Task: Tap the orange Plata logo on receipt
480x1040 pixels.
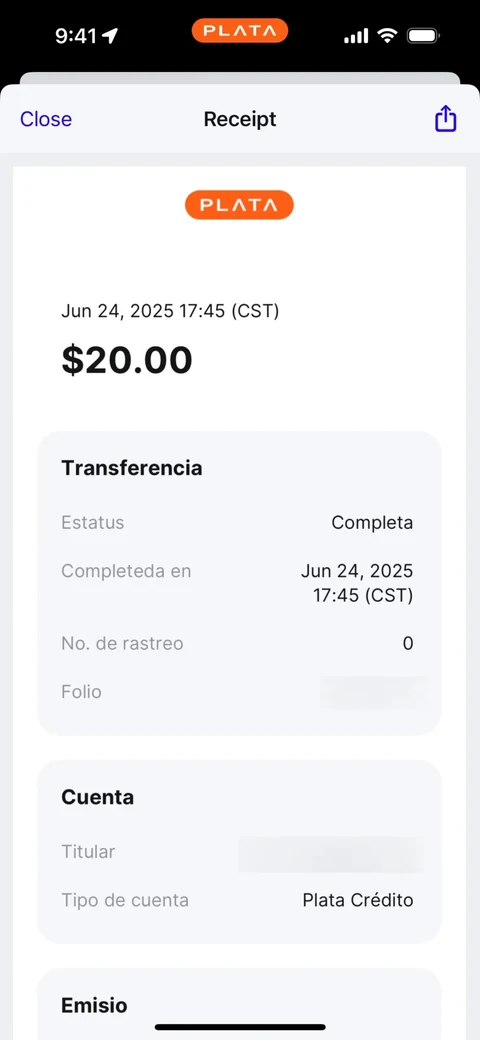Action: click(x=239, y=205)
